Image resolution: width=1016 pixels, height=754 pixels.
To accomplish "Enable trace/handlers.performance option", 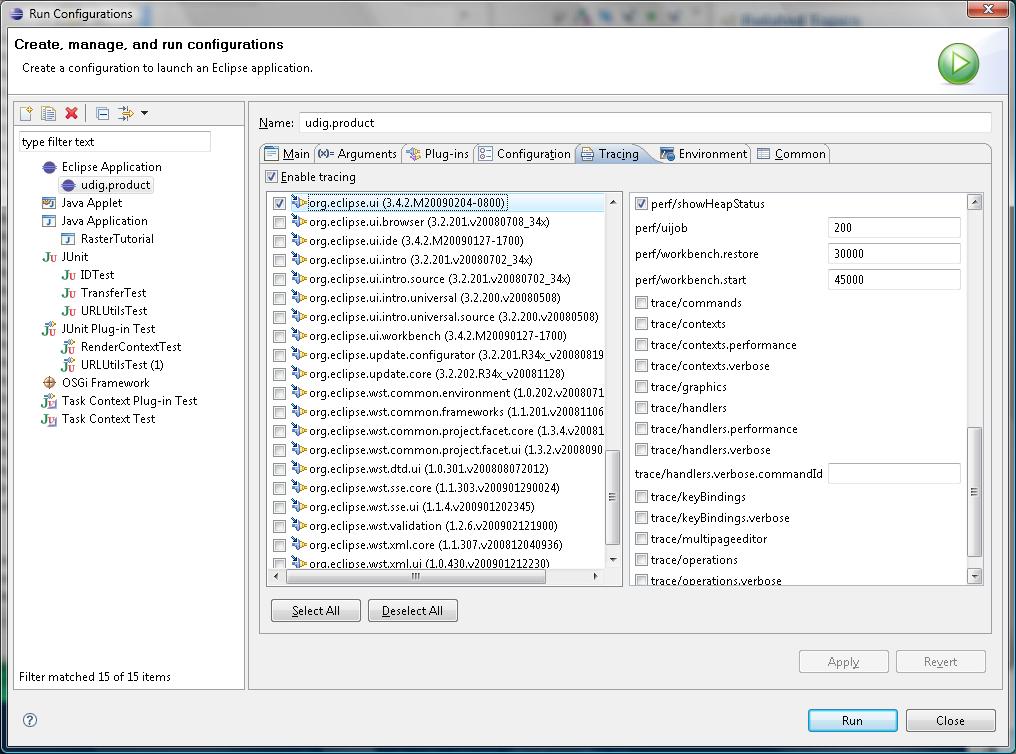I will tap(641, 429).
